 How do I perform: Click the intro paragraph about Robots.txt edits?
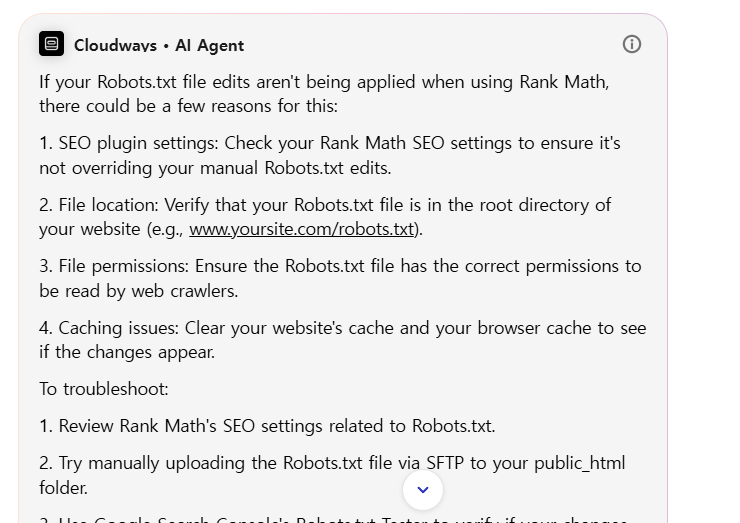coord(324,93)
